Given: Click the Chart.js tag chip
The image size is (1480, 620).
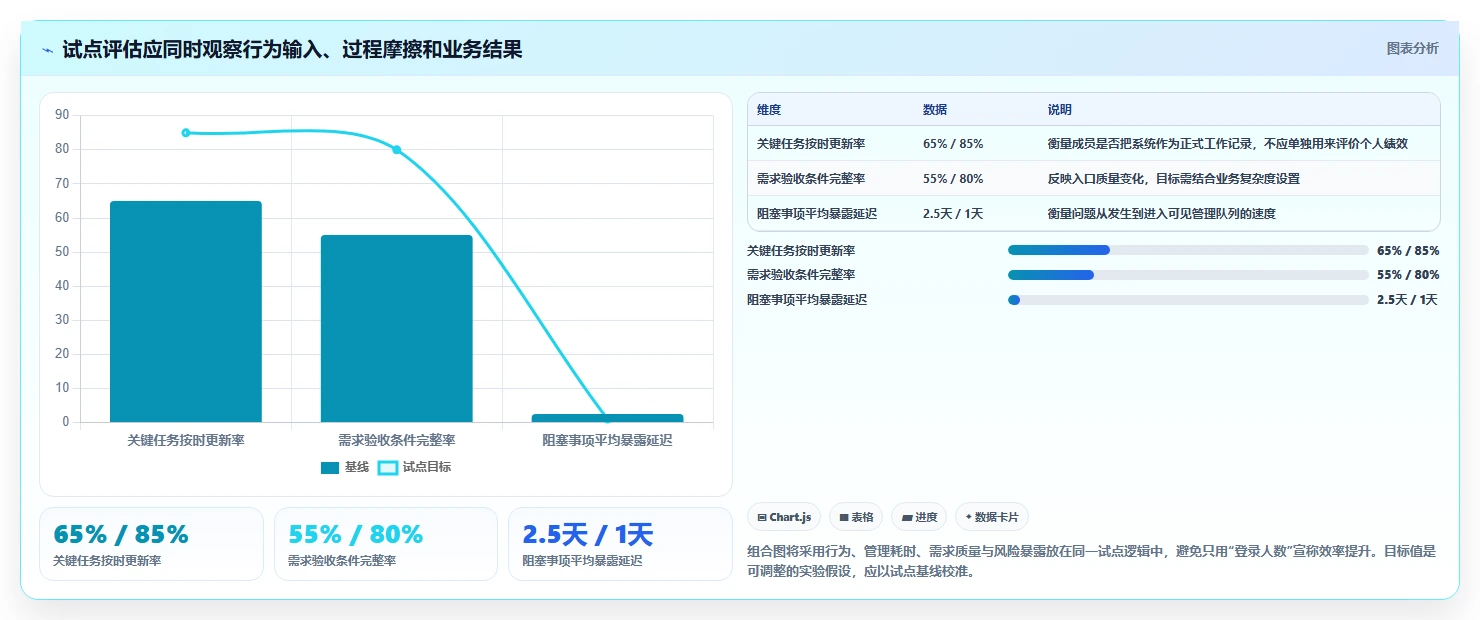Looking at the screenshot, I should pos(785,517).
